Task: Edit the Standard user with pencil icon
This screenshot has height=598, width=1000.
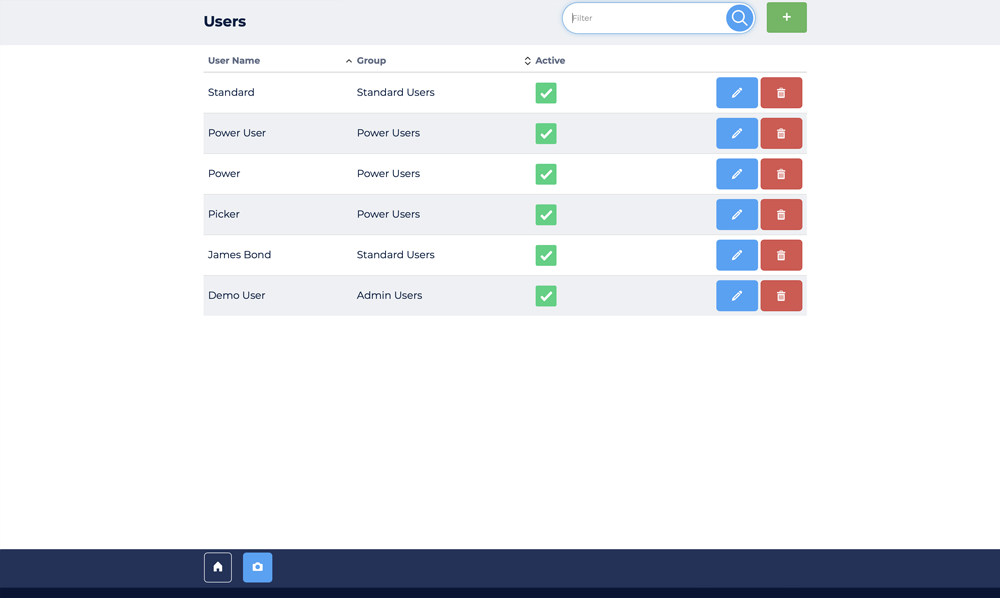Action: pos(736,93)
